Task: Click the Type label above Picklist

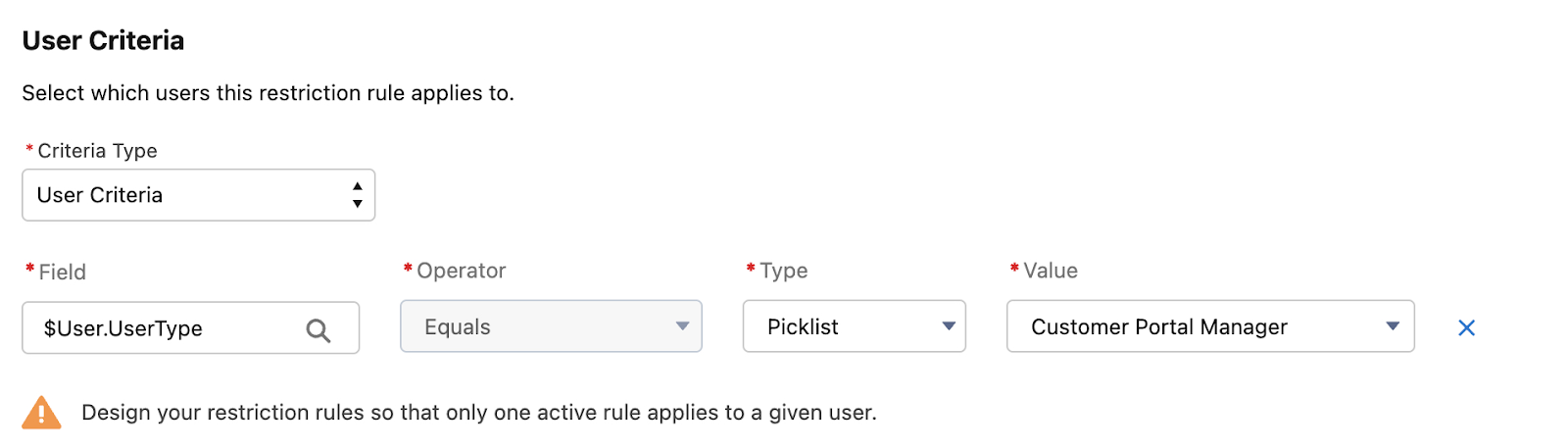Action: click(x=784, y=271)
